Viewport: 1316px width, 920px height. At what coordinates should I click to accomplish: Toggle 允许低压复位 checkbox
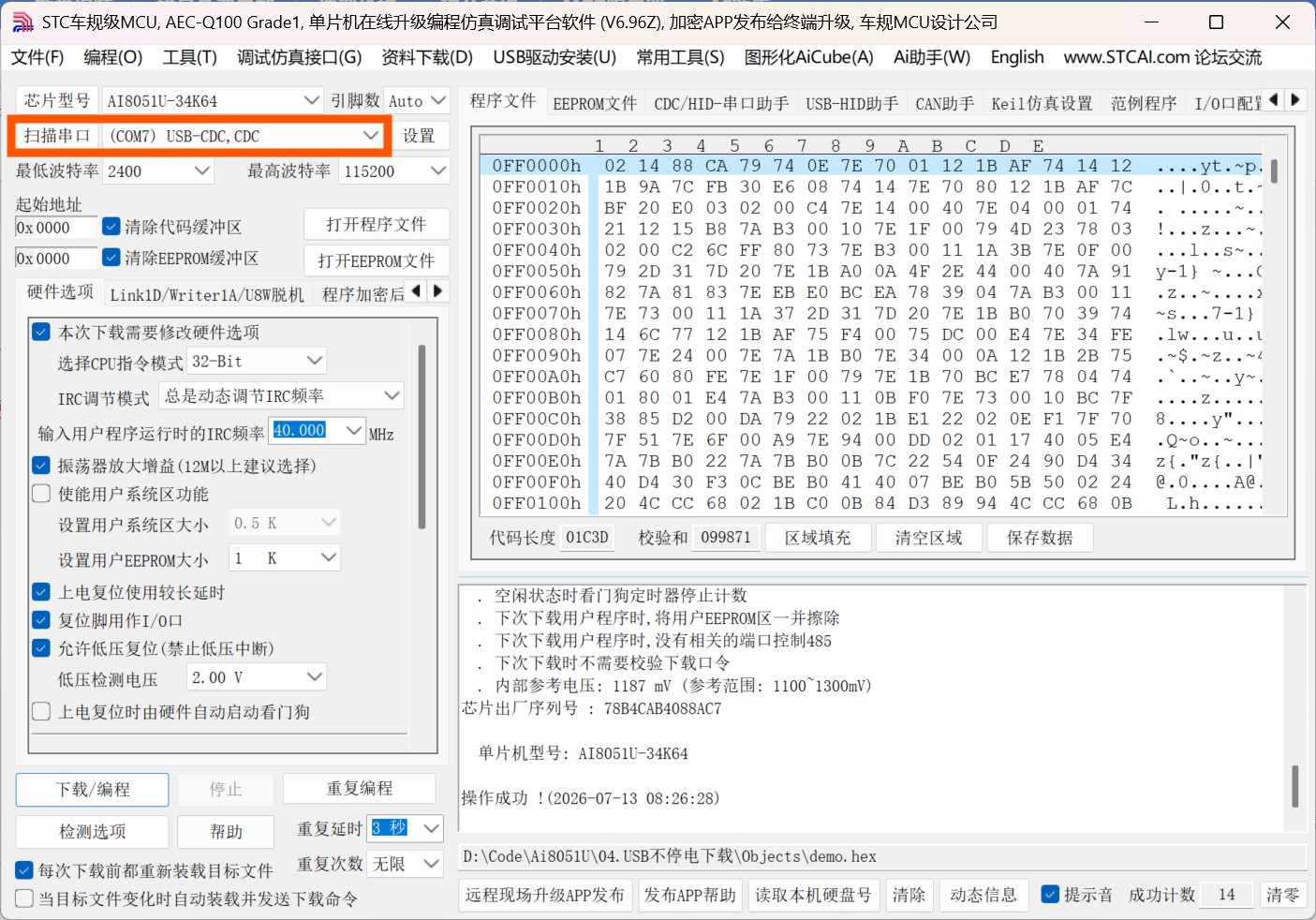pos(41,648)
